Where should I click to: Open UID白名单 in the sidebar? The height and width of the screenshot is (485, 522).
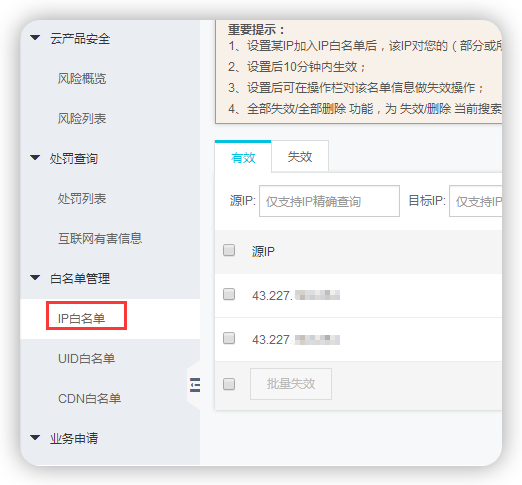pos(86,359)
